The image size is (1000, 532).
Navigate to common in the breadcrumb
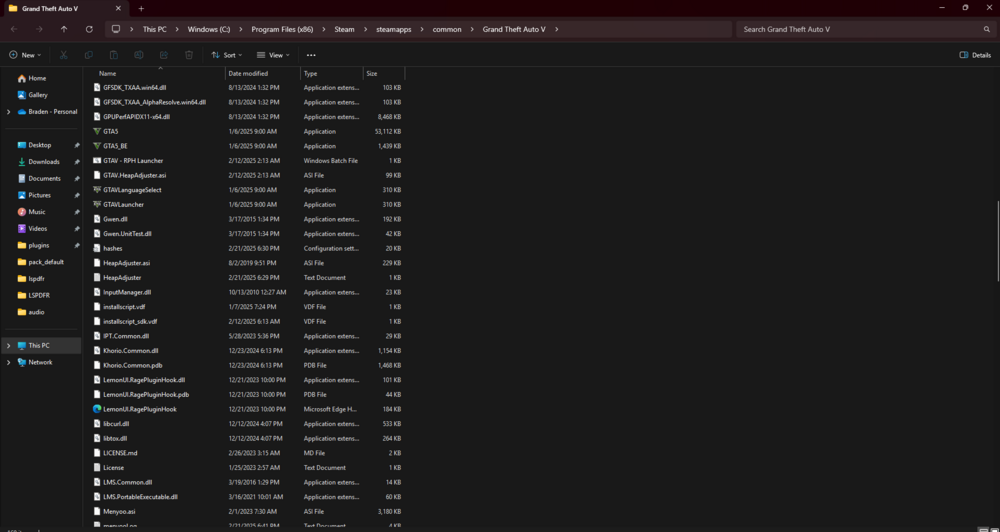(446, 29)
